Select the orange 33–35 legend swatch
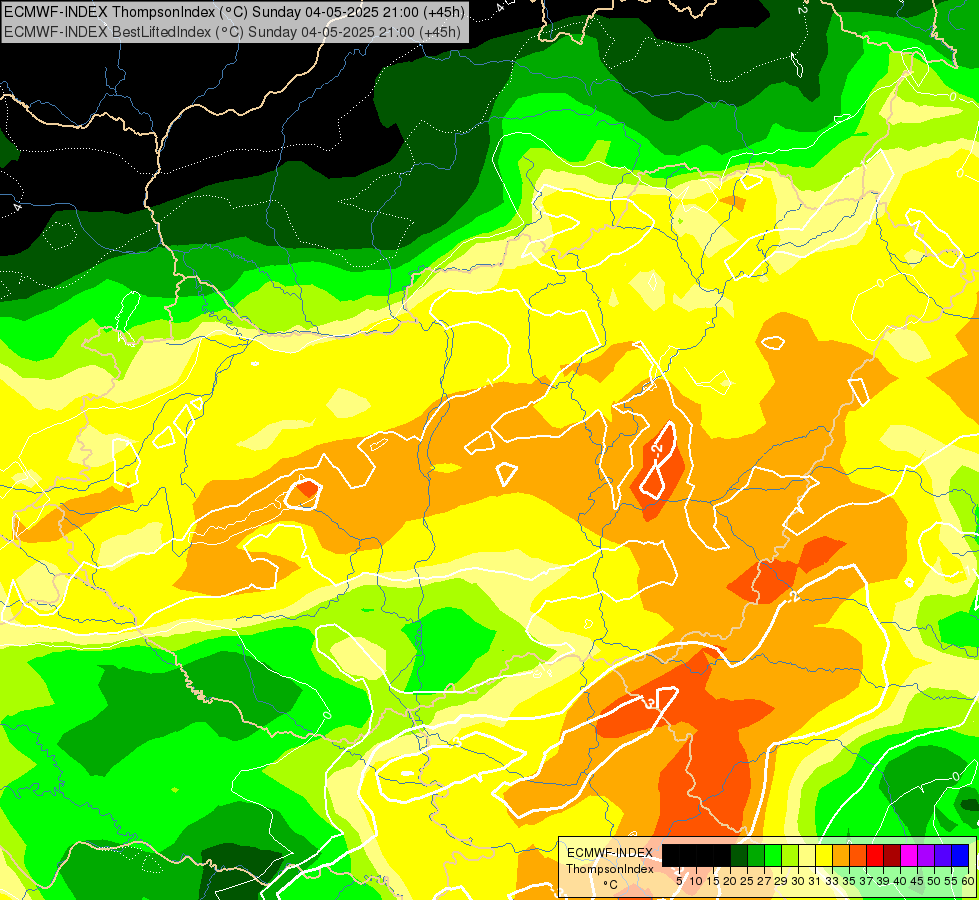Screen dimensions: 979x900 (841, 855)
